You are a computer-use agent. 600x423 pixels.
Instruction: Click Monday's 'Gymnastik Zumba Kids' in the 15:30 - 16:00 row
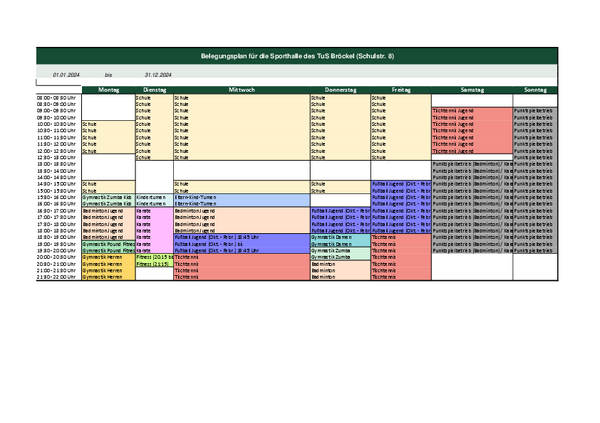click(107, 197)
